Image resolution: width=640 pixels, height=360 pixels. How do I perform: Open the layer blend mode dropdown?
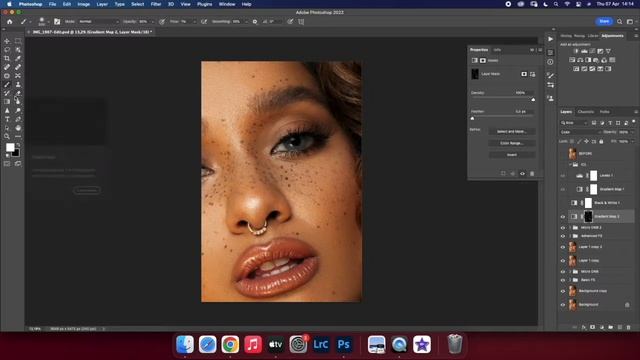click(x=580, y=132)
